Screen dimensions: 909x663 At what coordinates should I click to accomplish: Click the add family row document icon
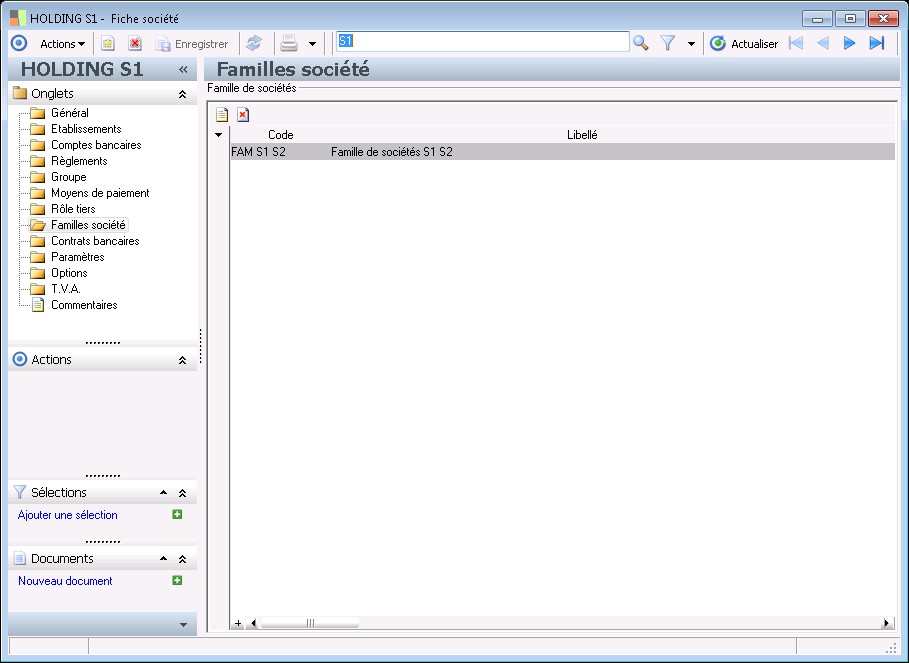tap(222, 115)
